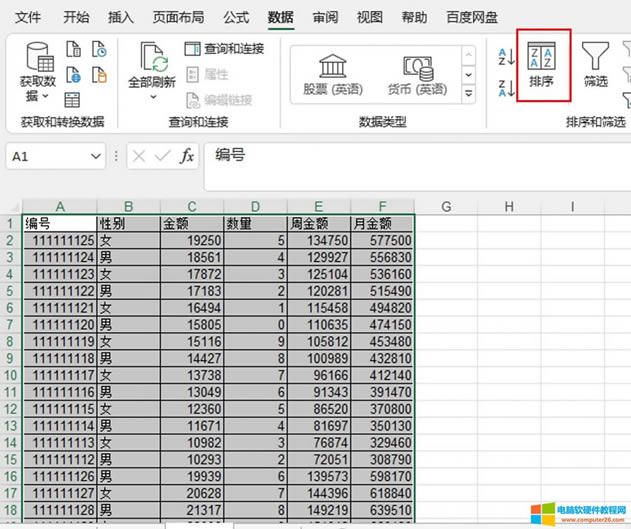Image resolution: width=631 pixels, height=529 pixels.
Task: Open the File (文件) tab
Action: pos(29,17)
